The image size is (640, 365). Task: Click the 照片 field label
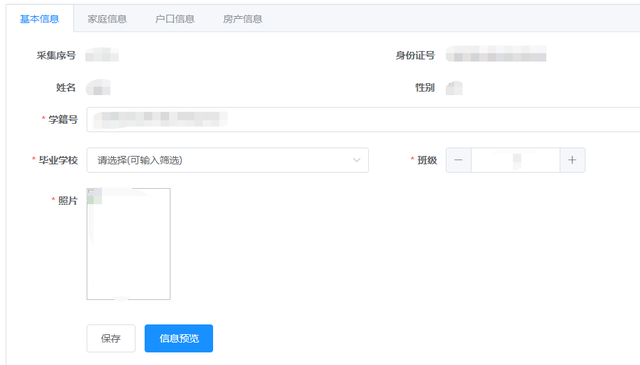[x=68, y=200]
